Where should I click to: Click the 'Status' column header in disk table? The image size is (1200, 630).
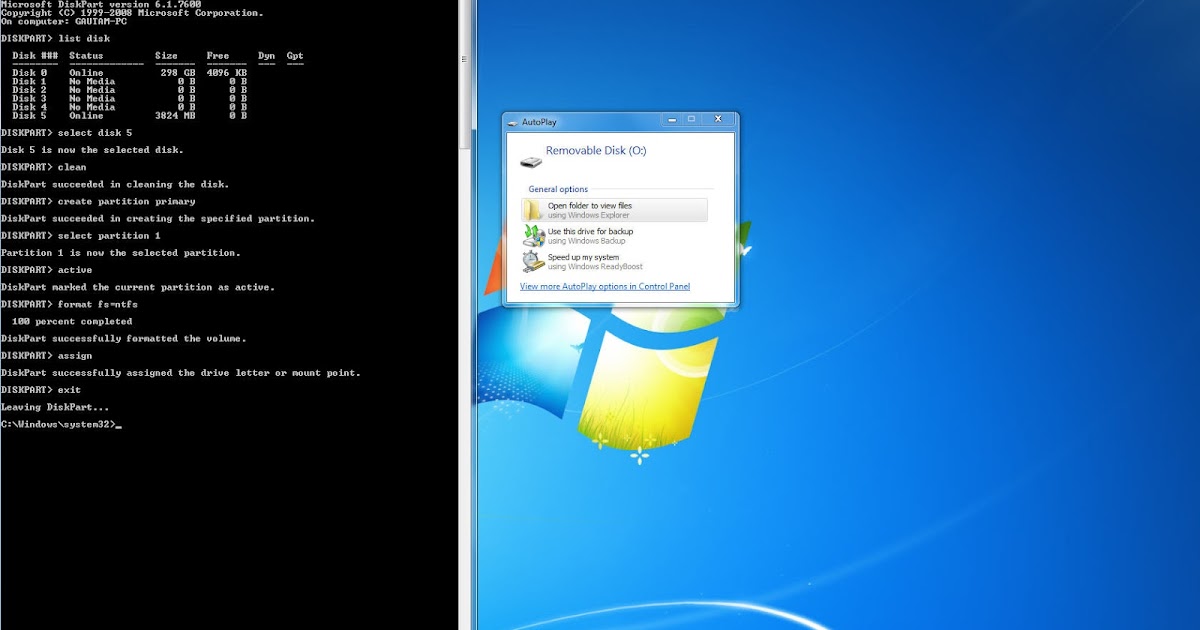(x=86, y=56)
